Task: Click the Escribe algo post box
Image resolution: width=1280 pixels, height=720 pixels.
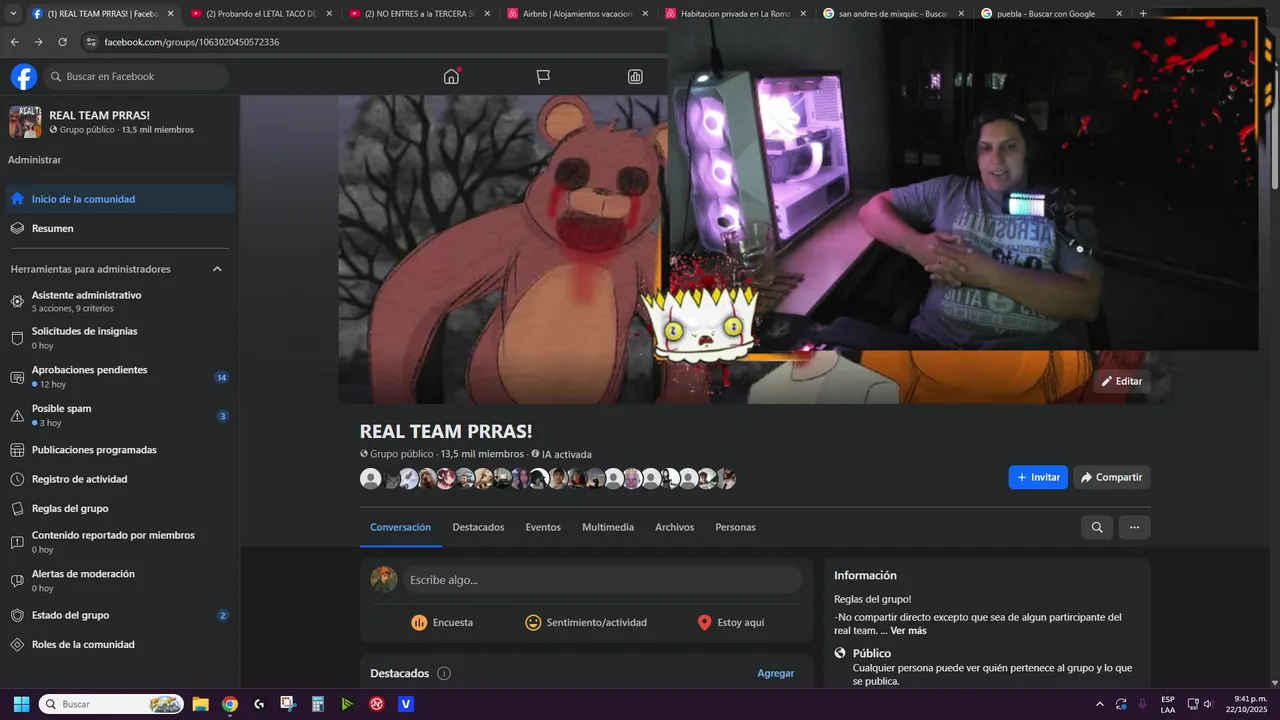Action: coord(603,580)
